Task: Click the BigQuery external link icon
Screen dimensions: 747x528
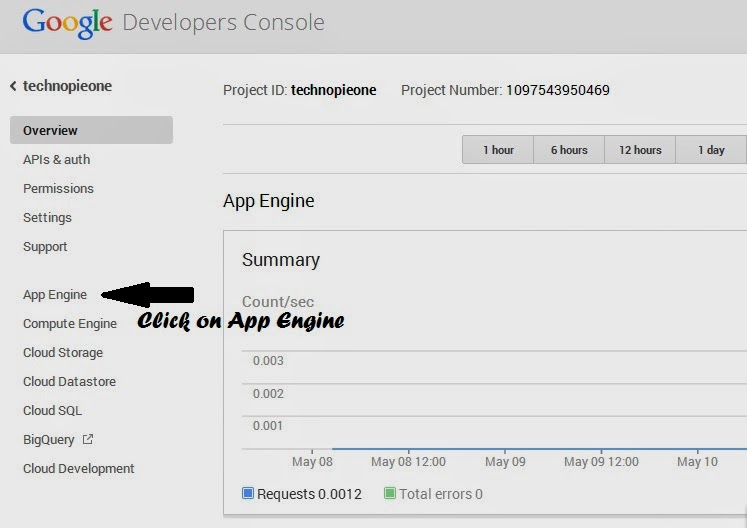Action: (88, 439)
